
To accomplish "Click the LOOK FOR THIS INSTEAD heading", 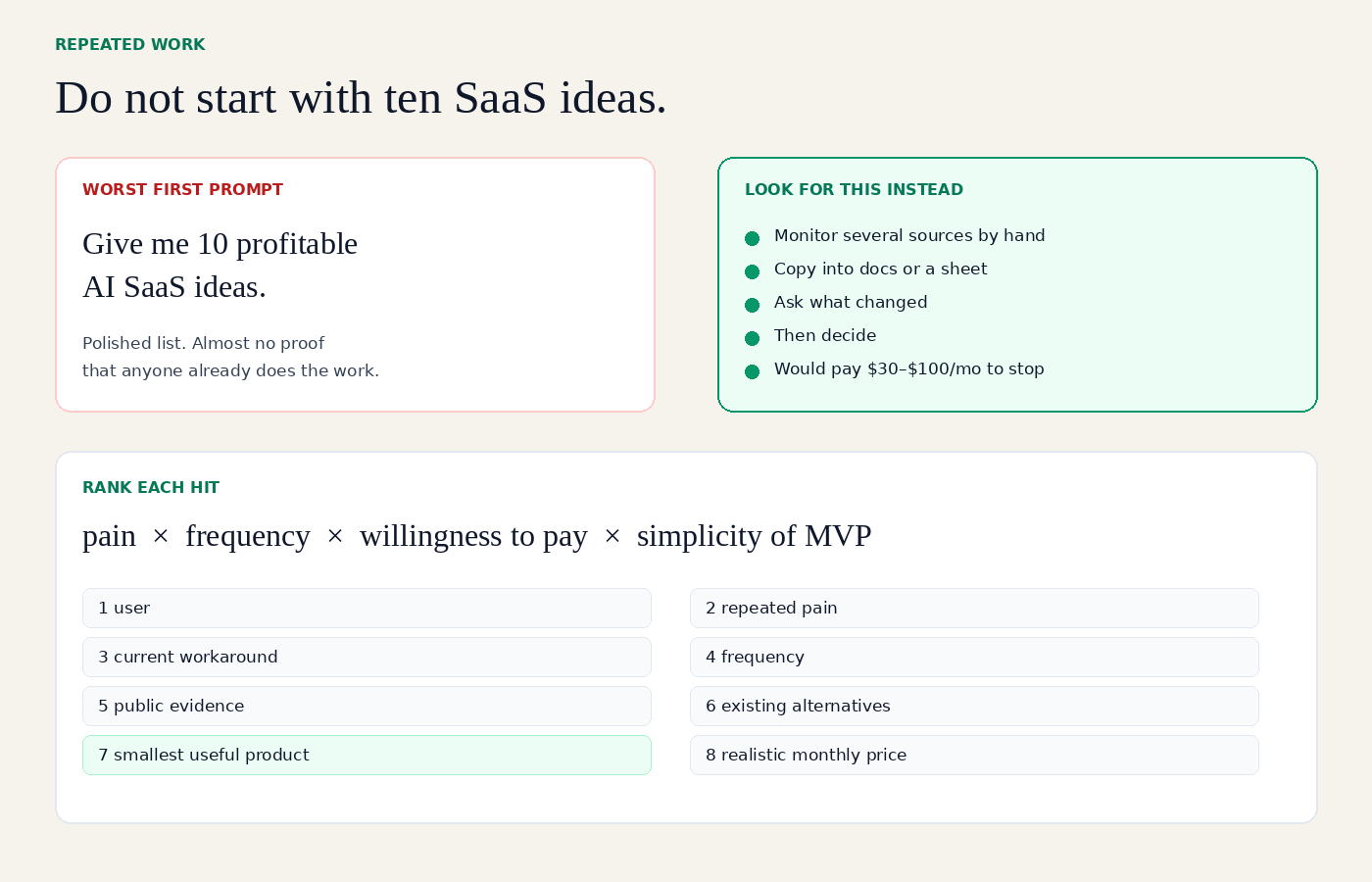I will coord(854,189).
